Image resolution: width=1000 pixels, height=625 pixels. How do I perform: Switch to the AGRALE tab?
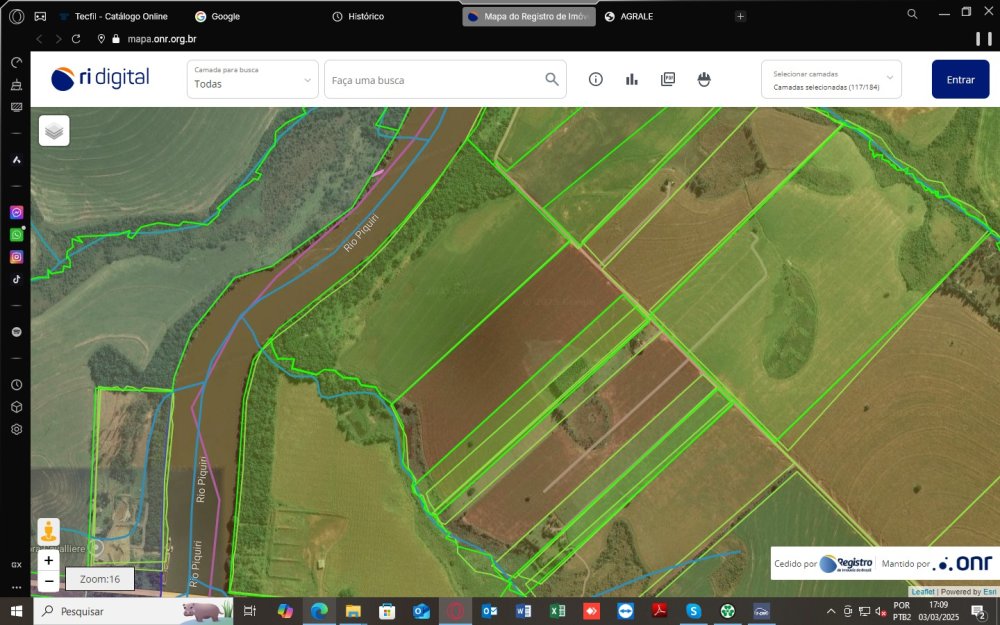pyautogui.click(x=636, y=16)
